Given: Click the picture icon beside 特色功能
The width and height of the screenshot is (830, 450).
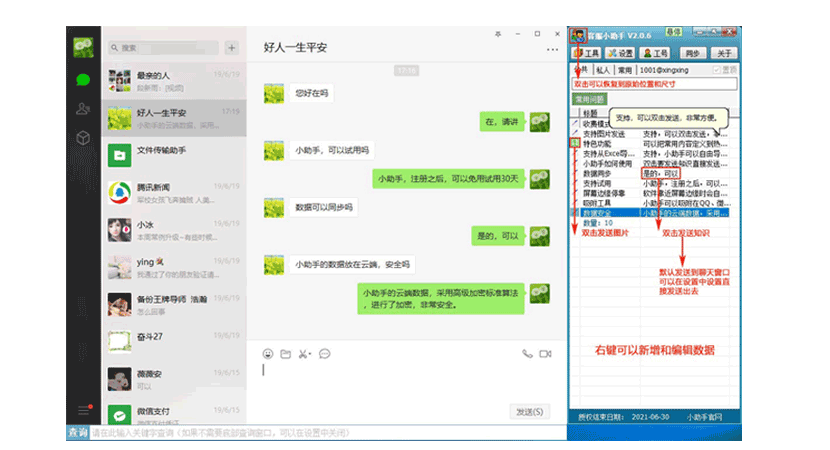Looking at the screenshot, I should (575, 143).
